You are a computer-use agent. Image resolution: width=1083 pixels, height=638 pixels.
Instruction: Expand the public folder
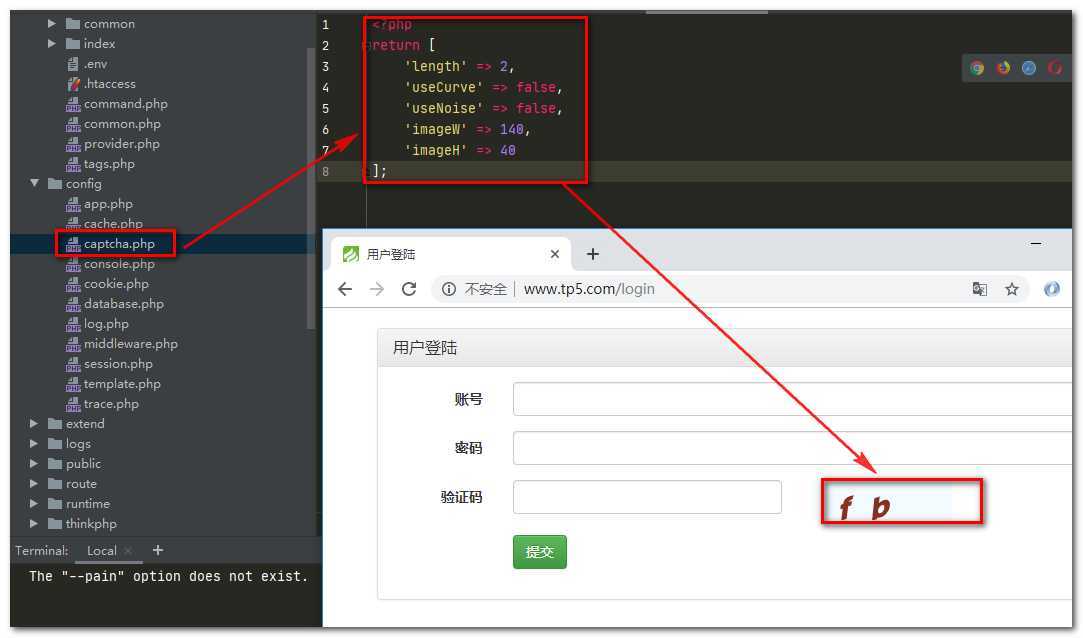(34, 464)
